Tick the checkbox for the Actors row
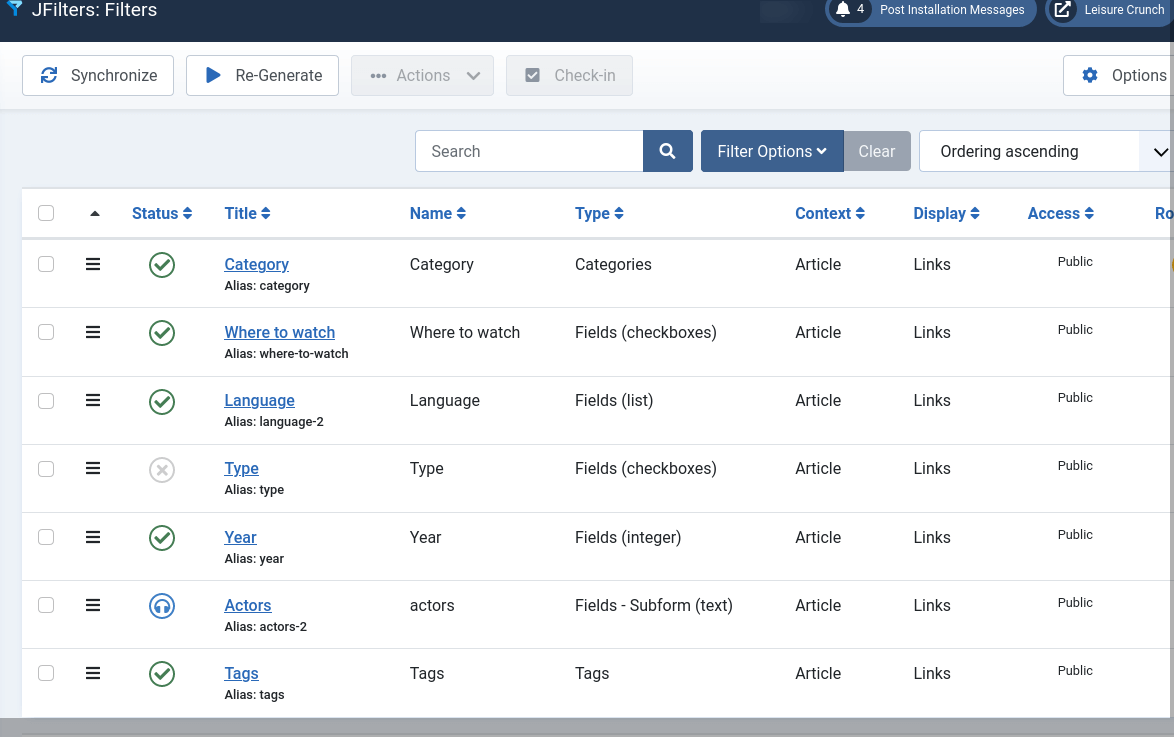 point(46,604)
